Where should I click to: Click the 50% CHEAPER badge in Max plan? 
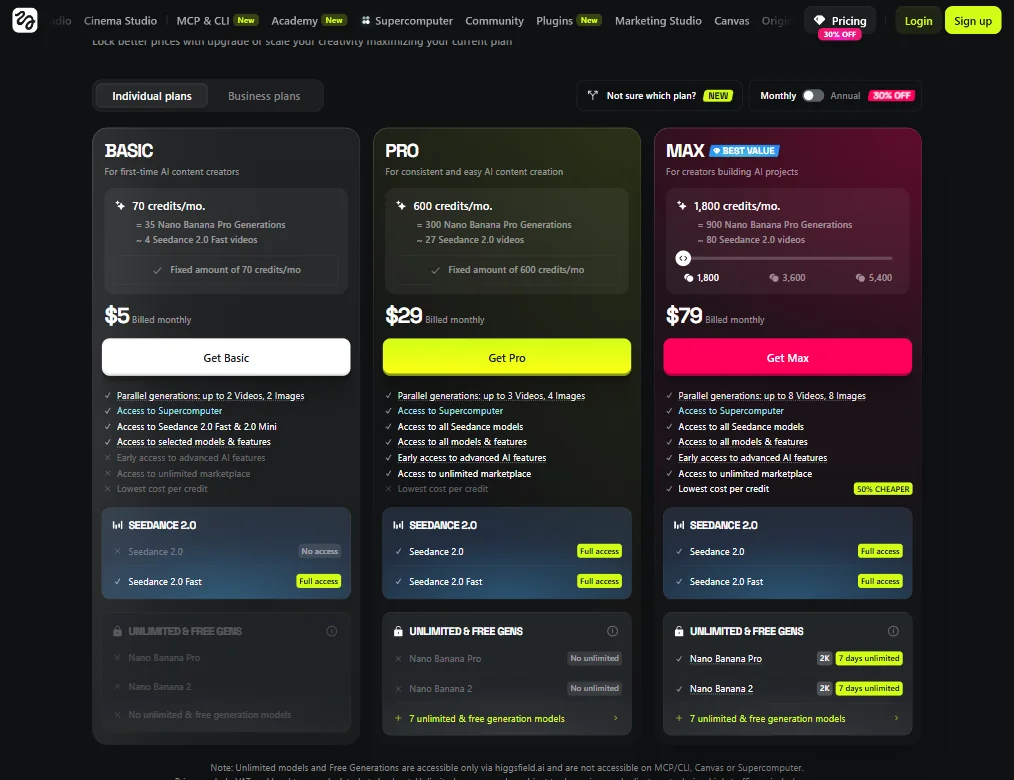883,489
